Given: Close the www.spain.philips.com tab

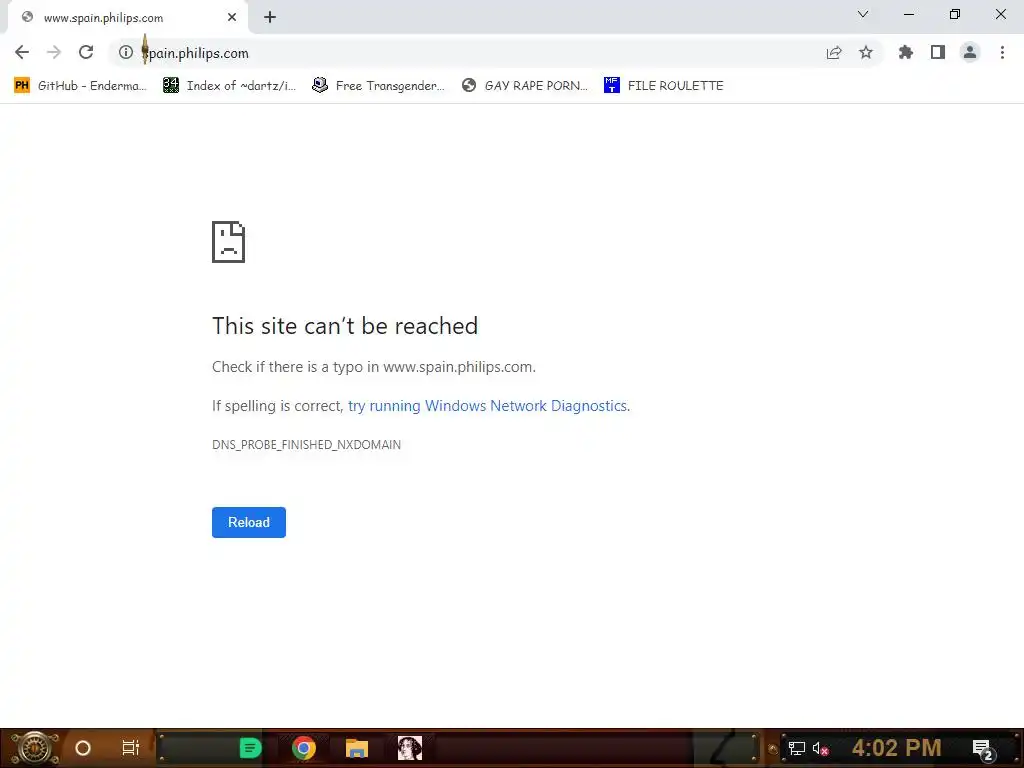Looking at the screenshot, I should (x=232, y=18).
